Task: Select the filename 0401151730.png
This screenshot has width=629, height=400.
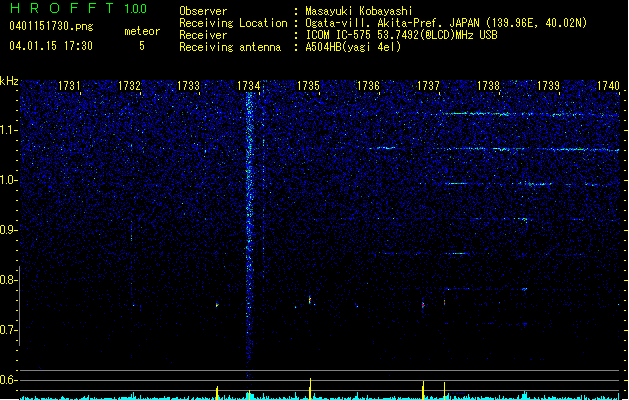Action: tap(51, 26)
